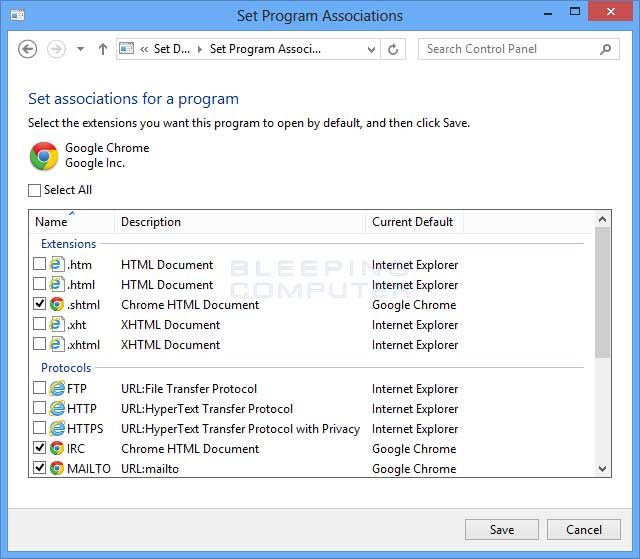Maximize the Set Program Associations window
Image resolution: width=640 pixels, height=559 pixels.
coord(575,12)
